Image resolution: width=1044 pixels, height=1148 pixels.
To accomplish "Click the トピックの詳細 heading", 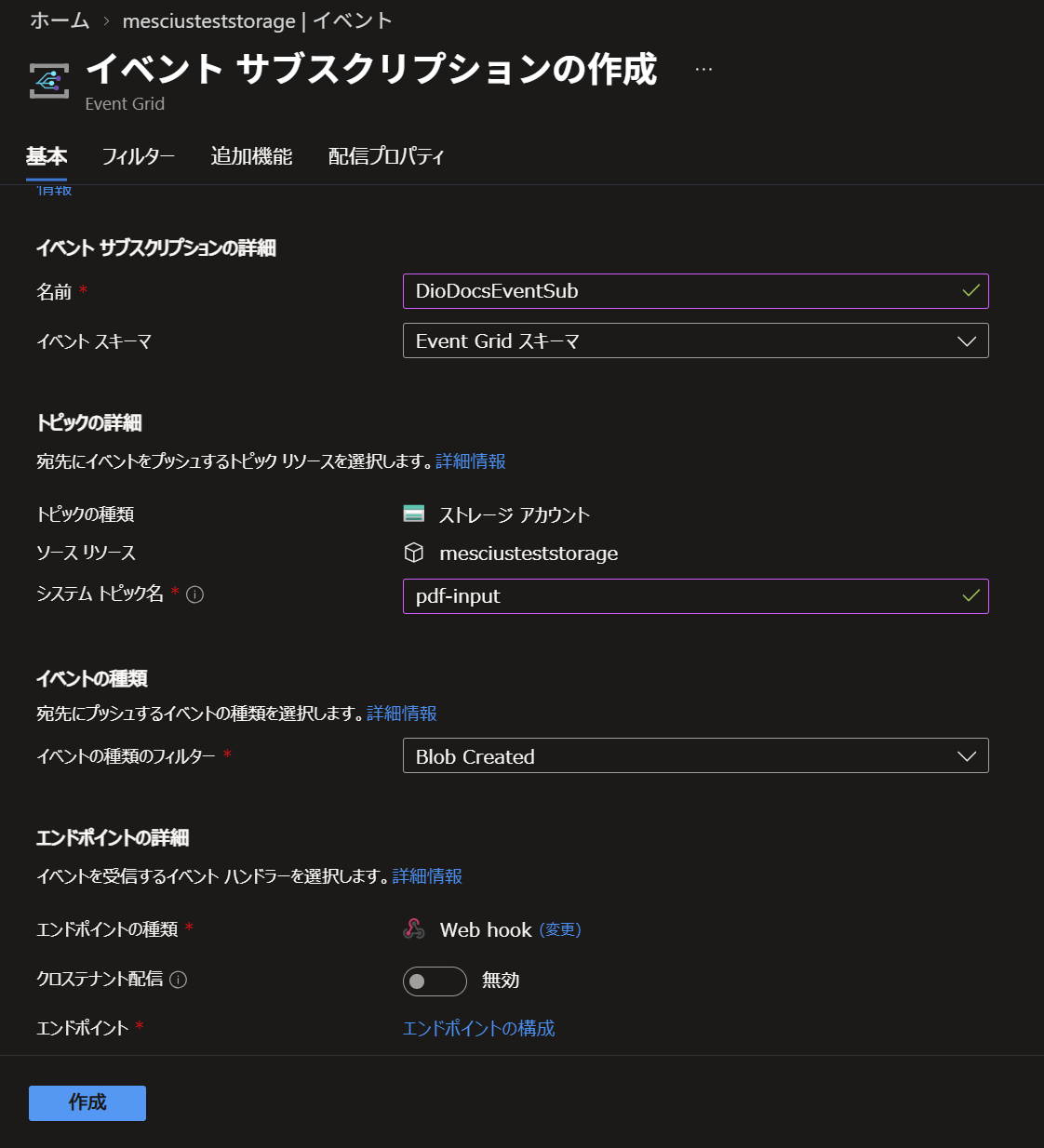I will 89,422.
